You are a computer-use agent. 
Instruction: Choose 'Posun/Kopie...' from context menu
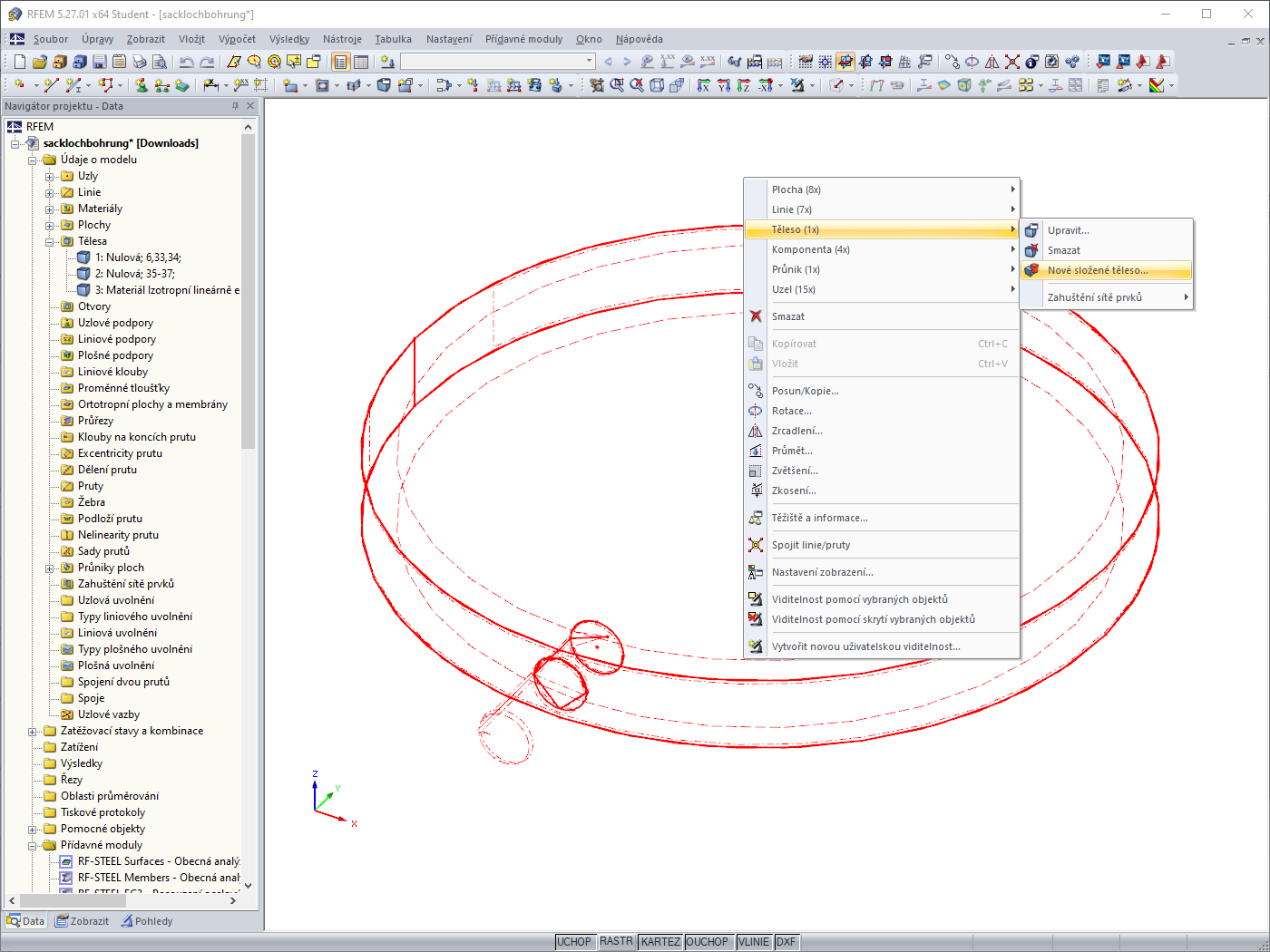coord(882,391)
